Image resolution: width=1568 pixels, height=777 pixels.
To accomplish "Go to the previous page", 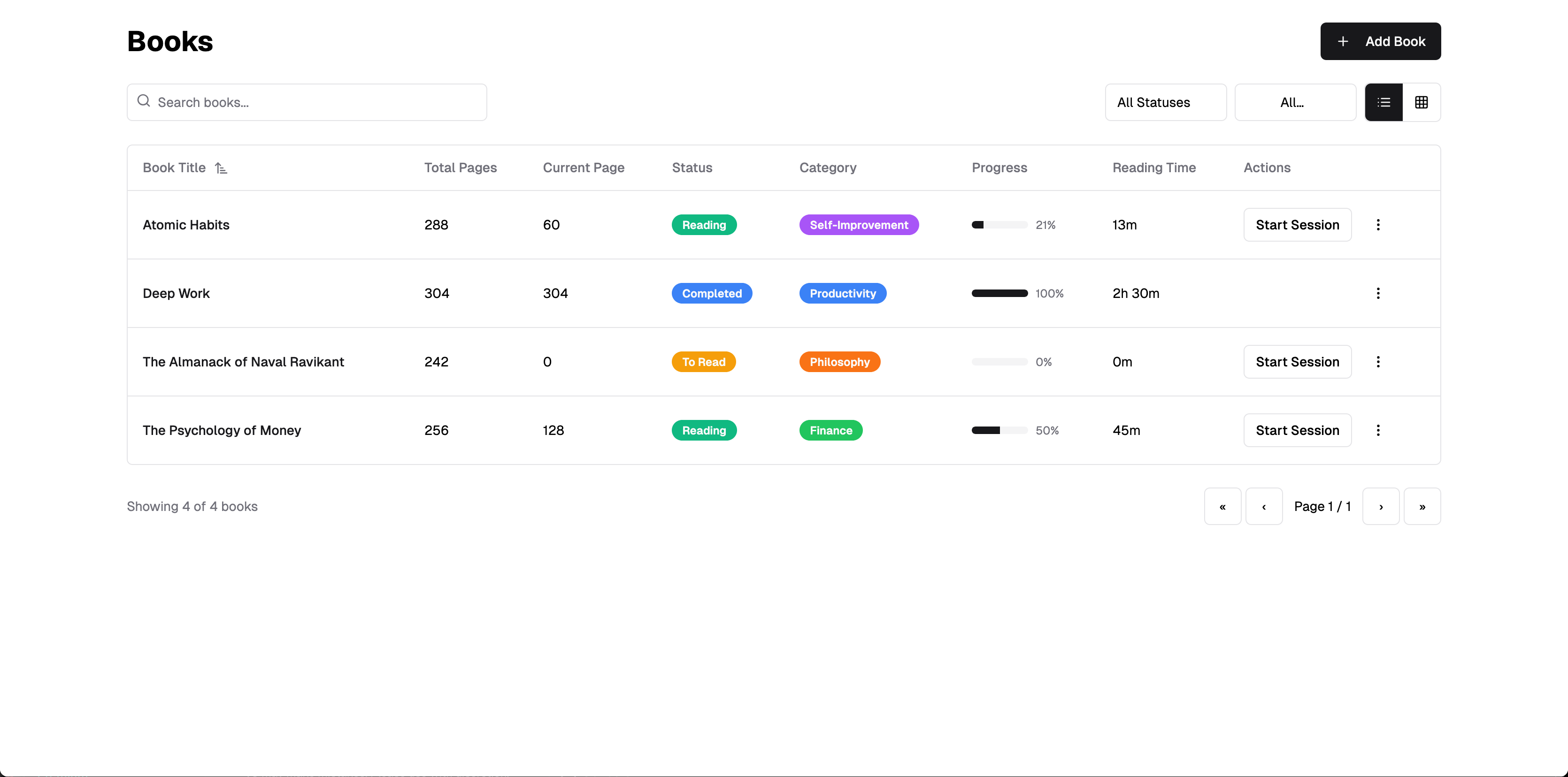I will [x=1264, y=506].
